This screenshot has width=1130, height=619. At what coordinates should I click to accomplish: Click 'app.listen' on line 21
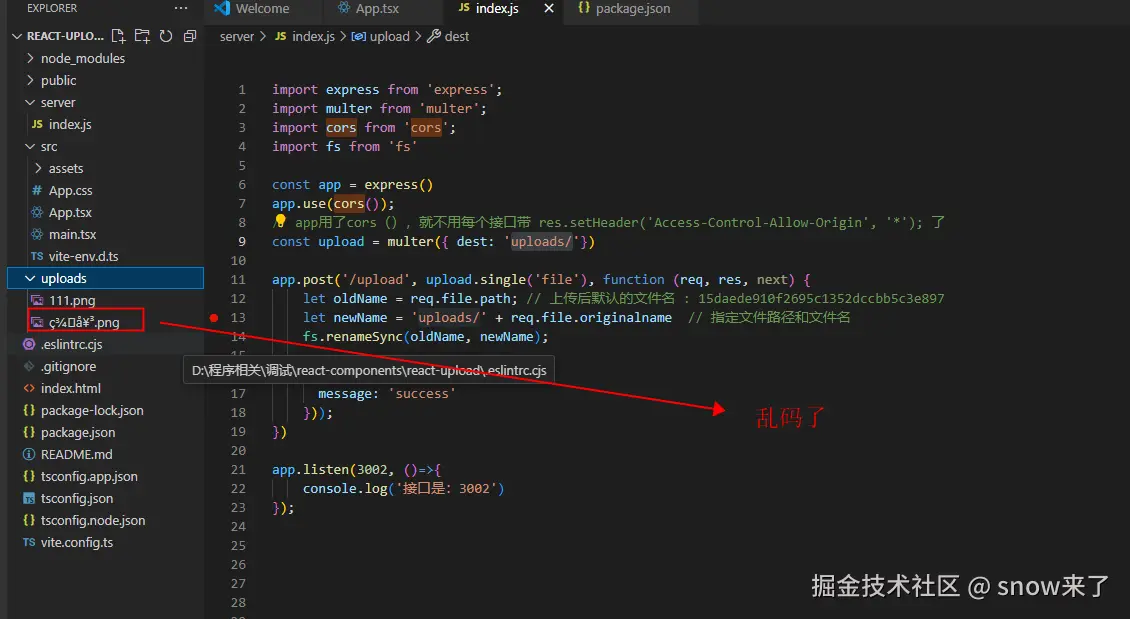click(x=310, y=469)
